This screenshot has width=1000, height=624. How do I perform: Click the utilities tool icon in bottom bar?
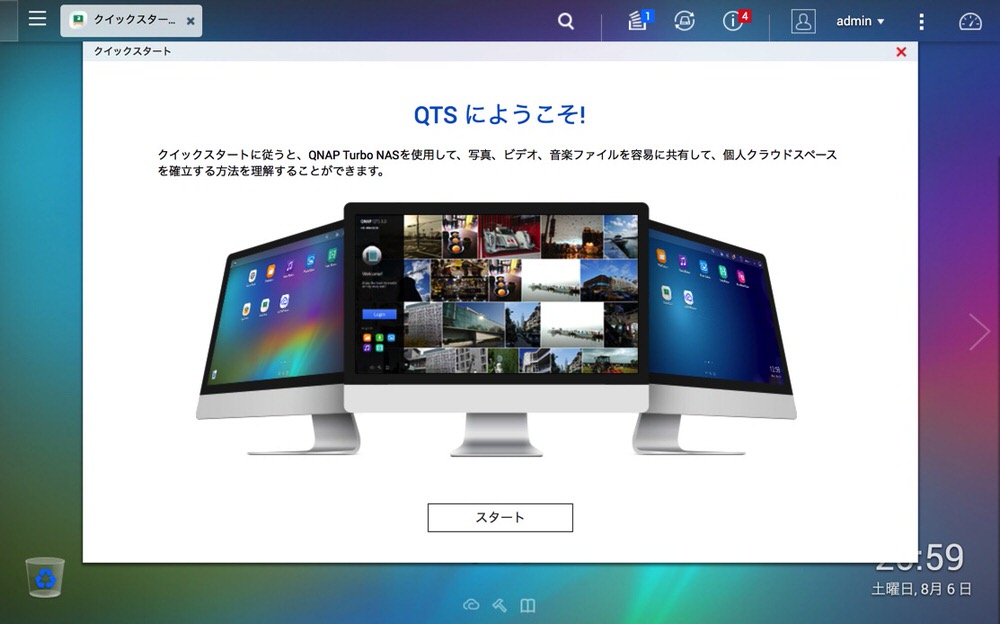click(499, 605)
